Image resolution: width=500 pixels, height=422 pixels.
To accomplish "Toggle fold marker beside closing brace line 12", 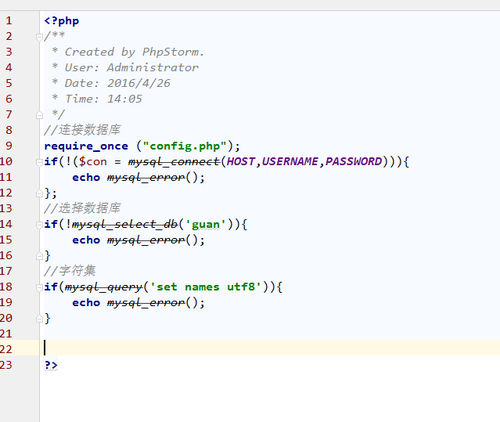I will pyautogui.click(x=39, y=193).
